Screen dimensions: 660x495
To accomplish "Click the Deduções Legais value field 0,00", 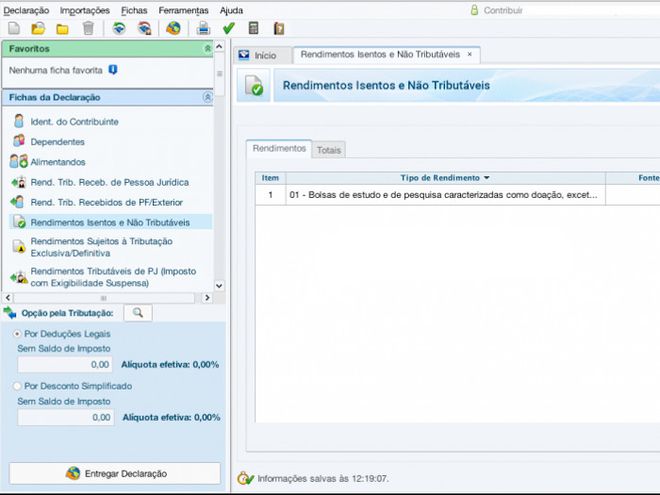I will (x=65, y=365).
